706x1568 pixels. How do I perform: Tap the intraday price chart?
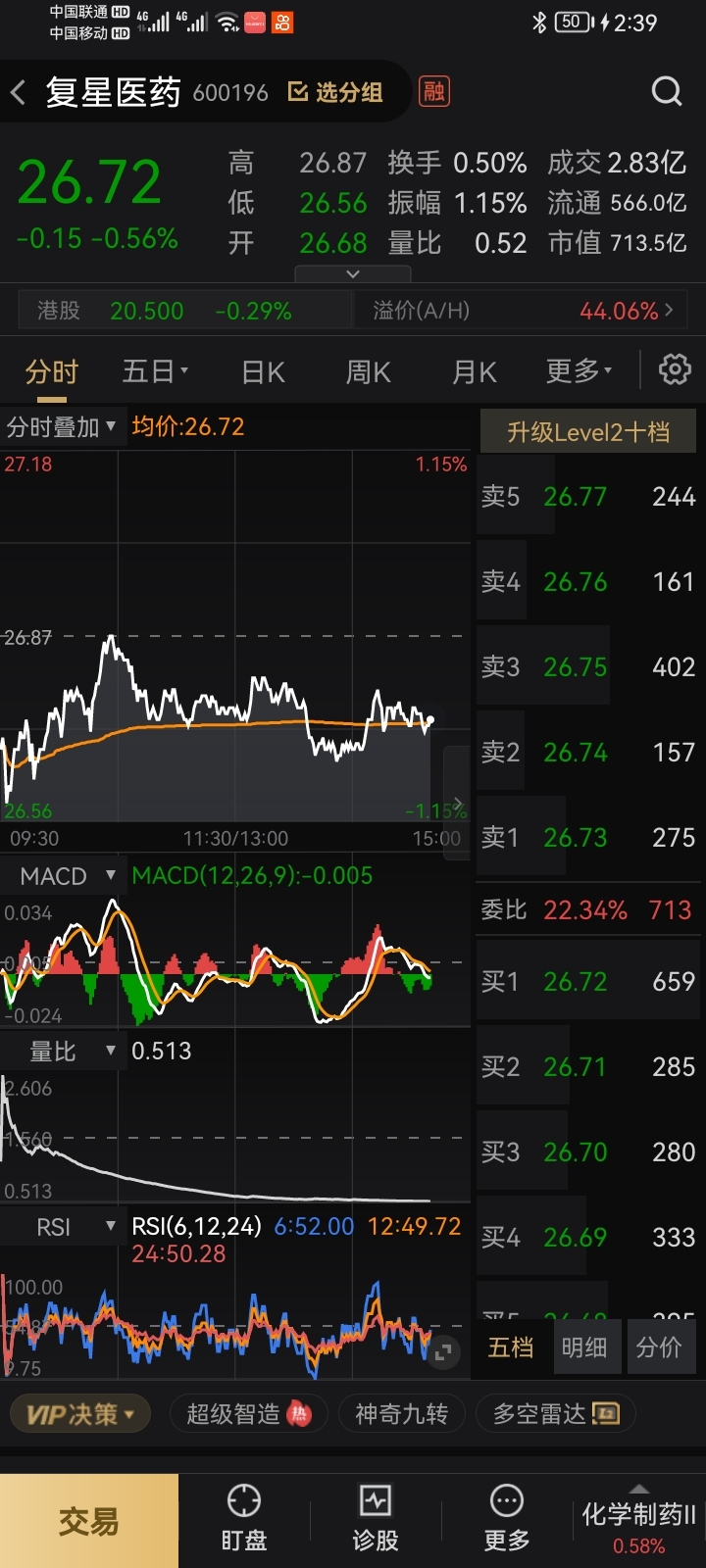tap(233, 637)
